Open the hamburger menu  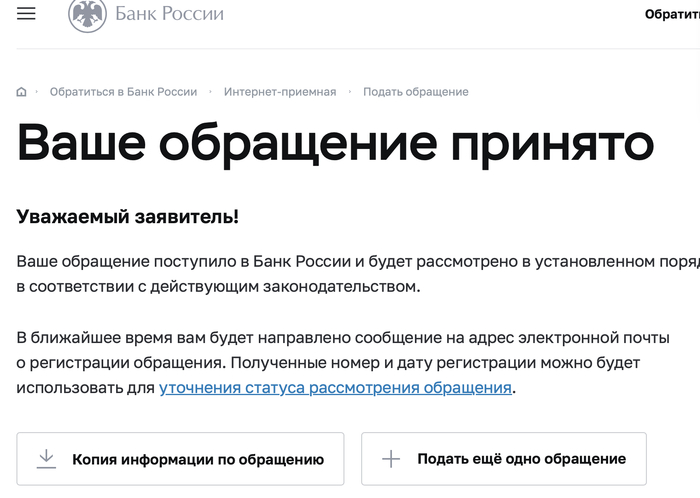click(x=26, y=13)
